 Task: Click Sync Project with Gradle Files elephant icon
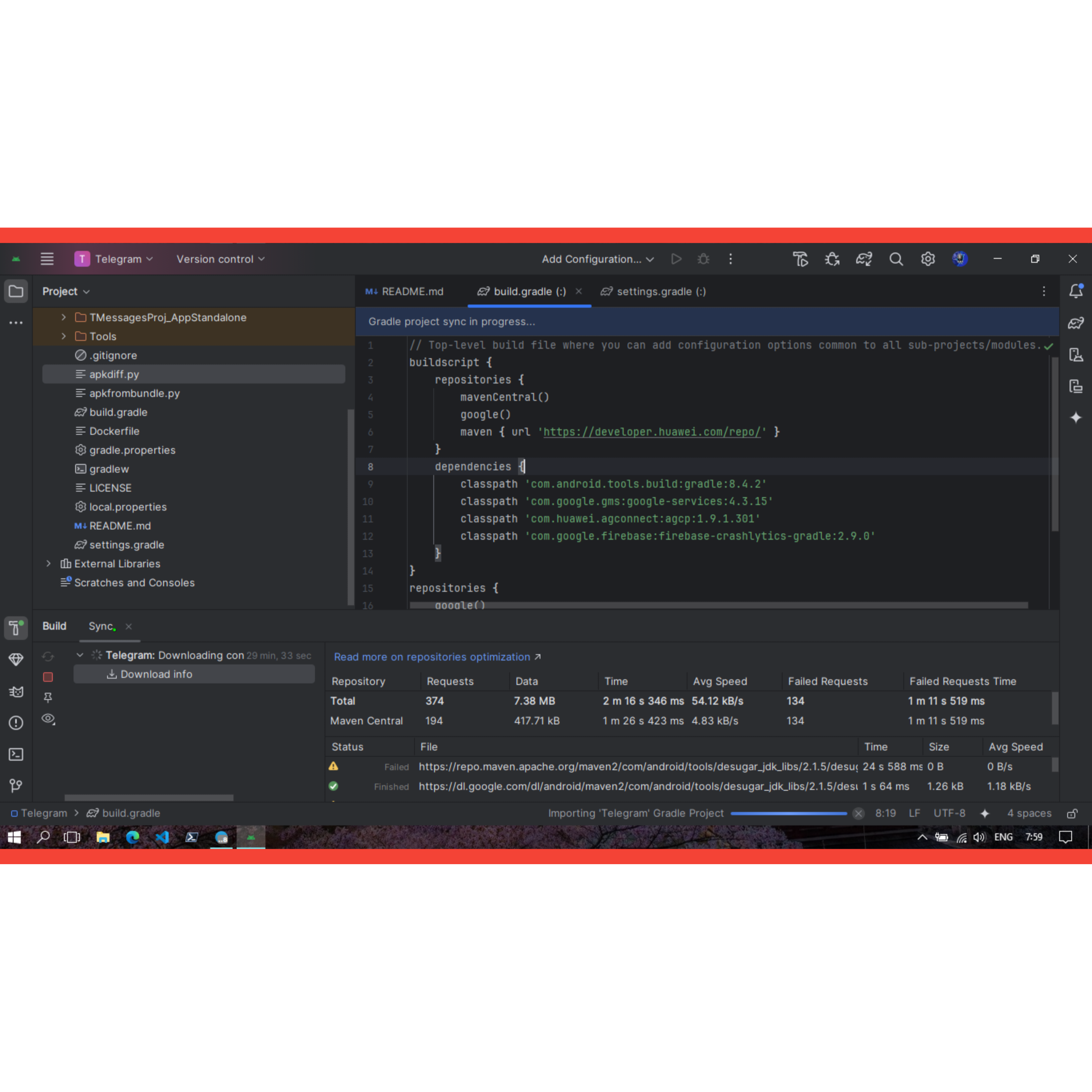coord(864,259)
